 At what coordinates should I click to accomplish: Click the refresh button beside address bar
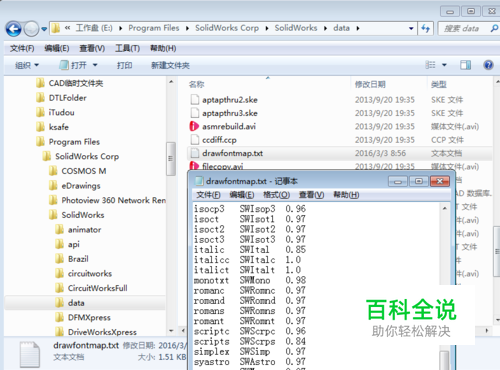click(425, 28)
